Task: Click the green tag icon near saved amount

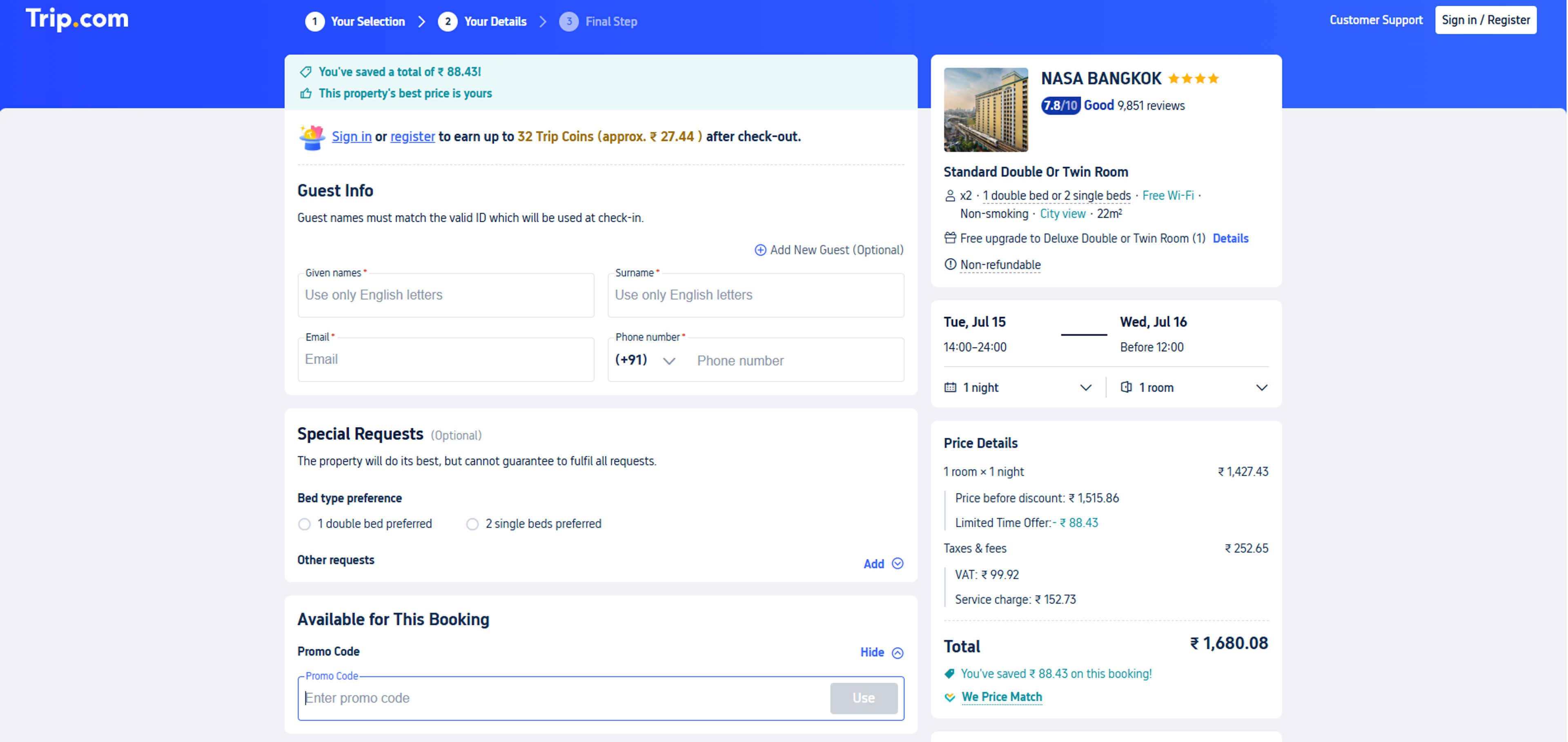Action: click(x=949, y=674)
